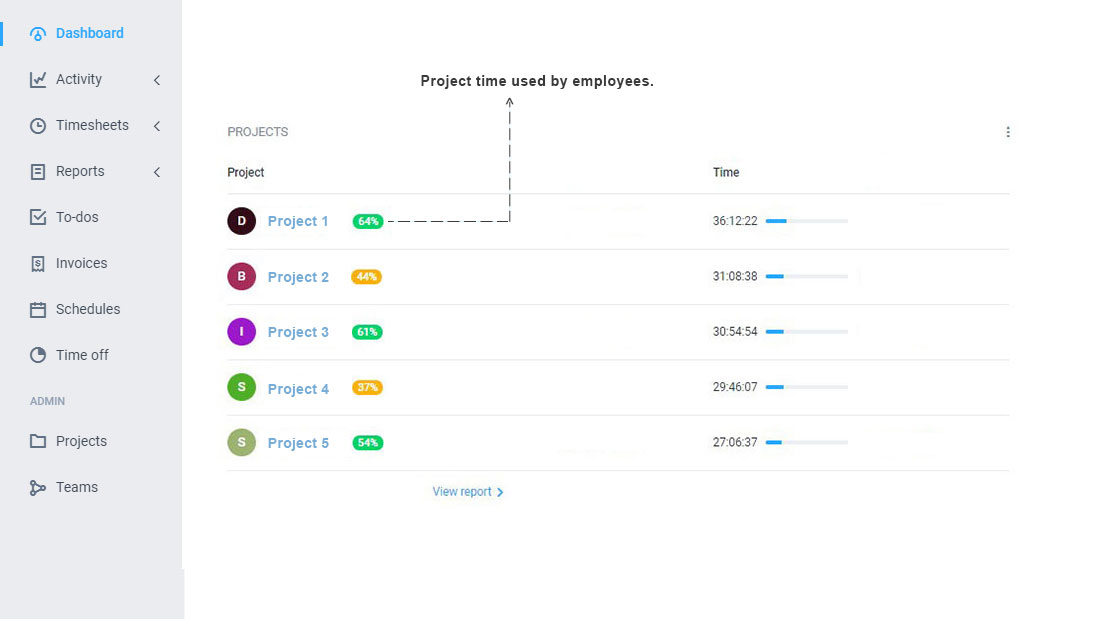
Task: Open the Project 4 link
Action: click(x=298, y=389)
